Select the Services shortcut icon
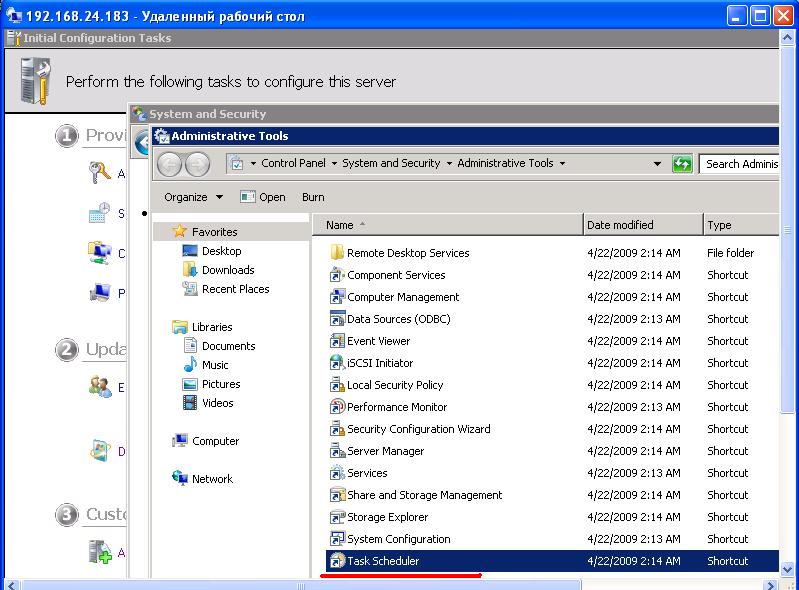Image resolution: width=799 pixels, height=590 pixels. click(x=337, y=472)
